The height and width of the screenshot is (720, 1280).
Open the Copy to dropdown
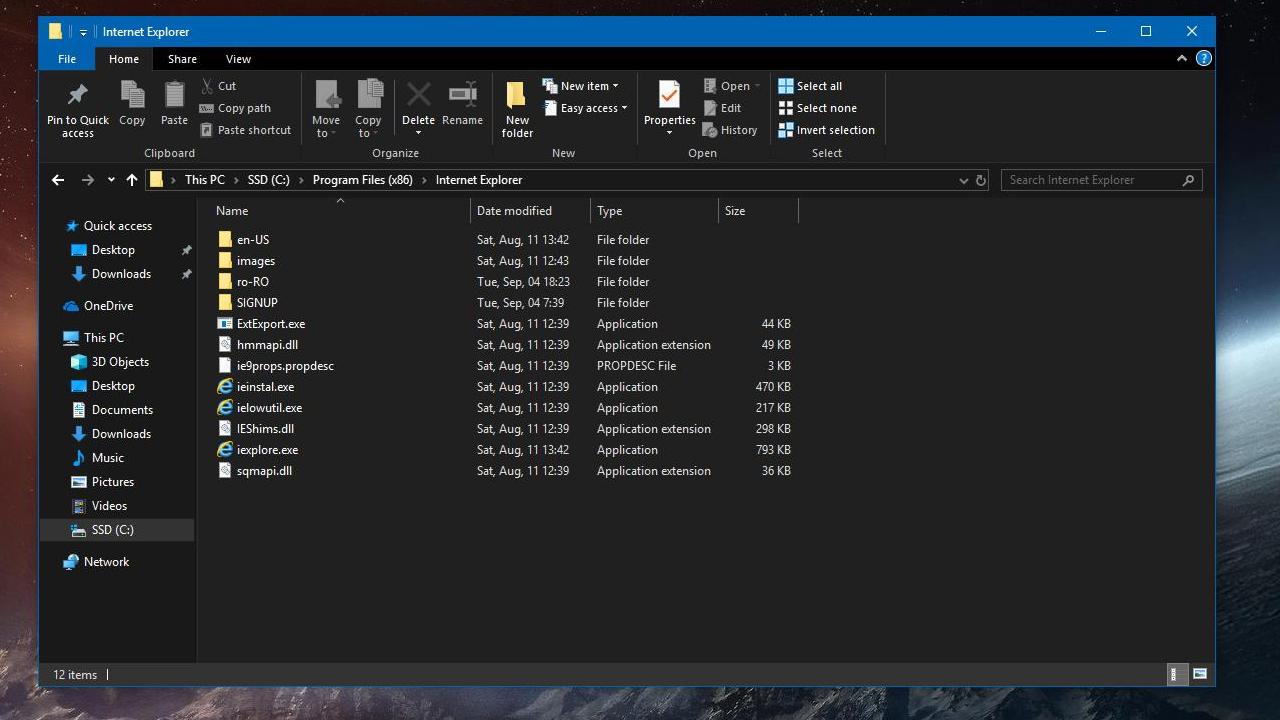click(x=368, y=109)
